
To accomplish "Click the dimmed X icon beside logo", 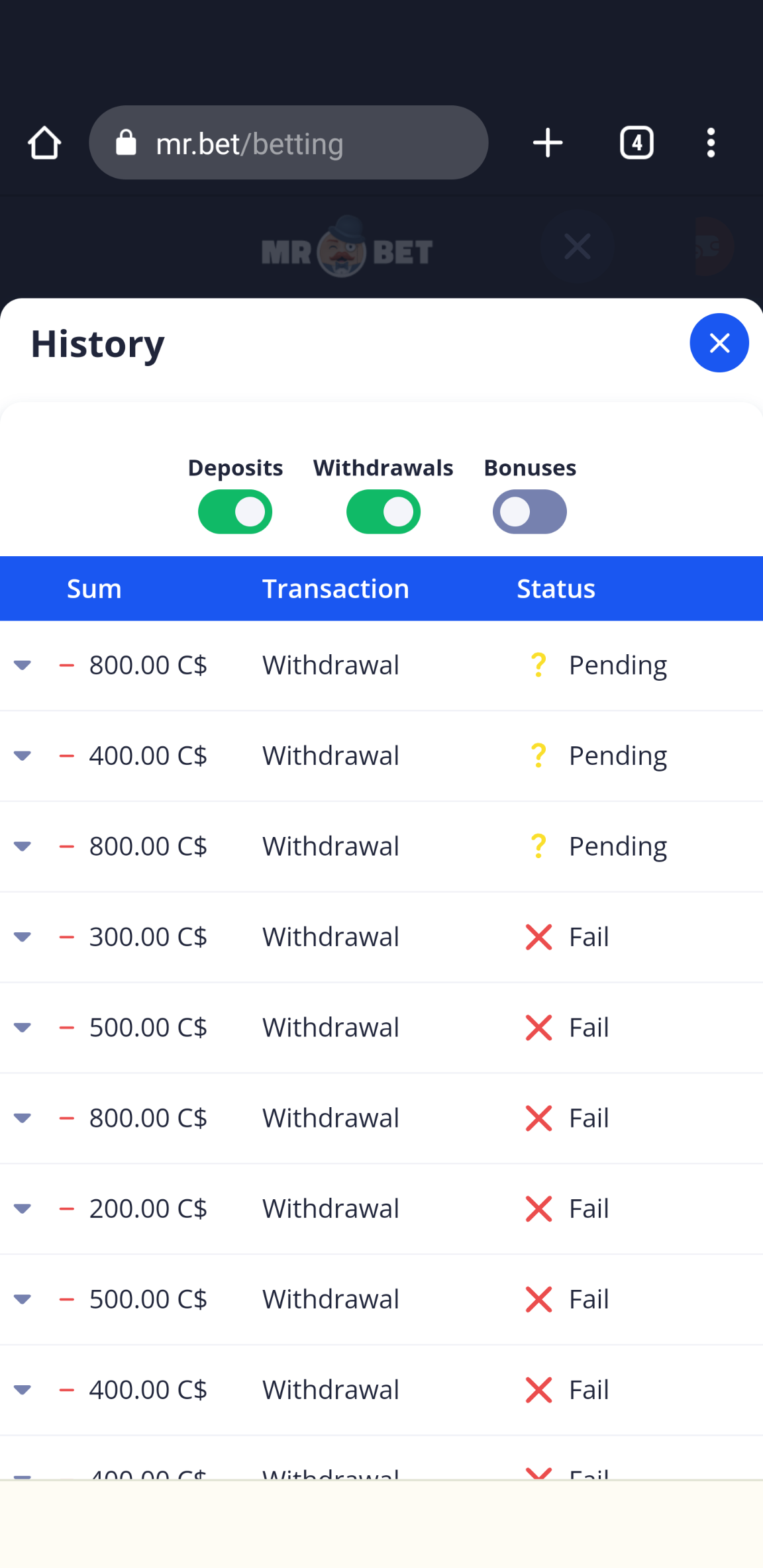I will tap(577, 247).
